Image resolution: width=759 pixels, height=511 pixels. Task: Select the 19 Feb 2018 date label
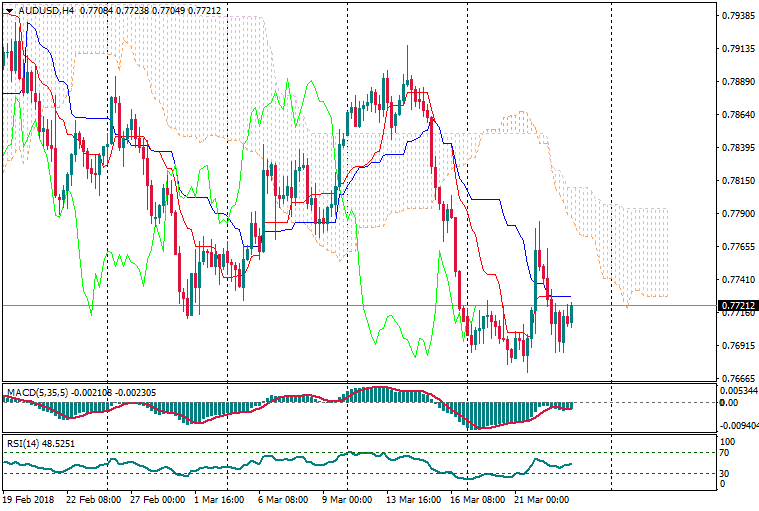coord(29,499)
